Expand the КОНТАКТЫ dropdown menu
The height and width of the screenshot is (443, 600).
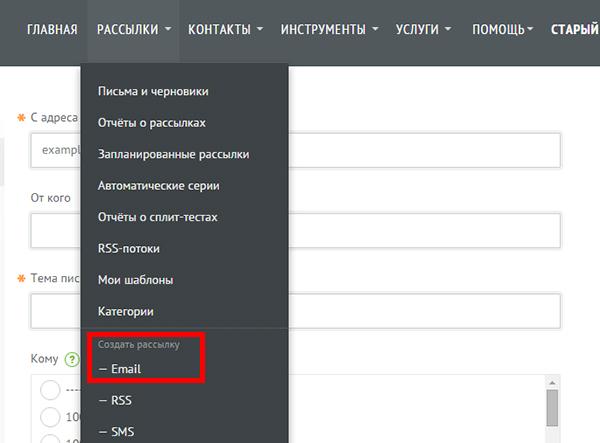point(225,29)
